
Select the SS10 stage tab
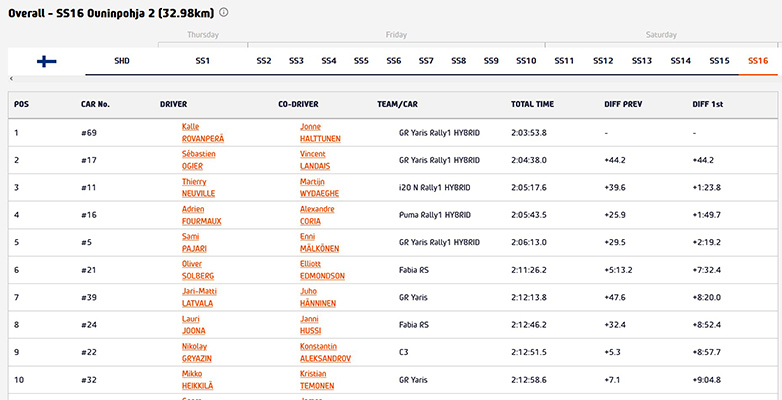click(x=526, y=61)
